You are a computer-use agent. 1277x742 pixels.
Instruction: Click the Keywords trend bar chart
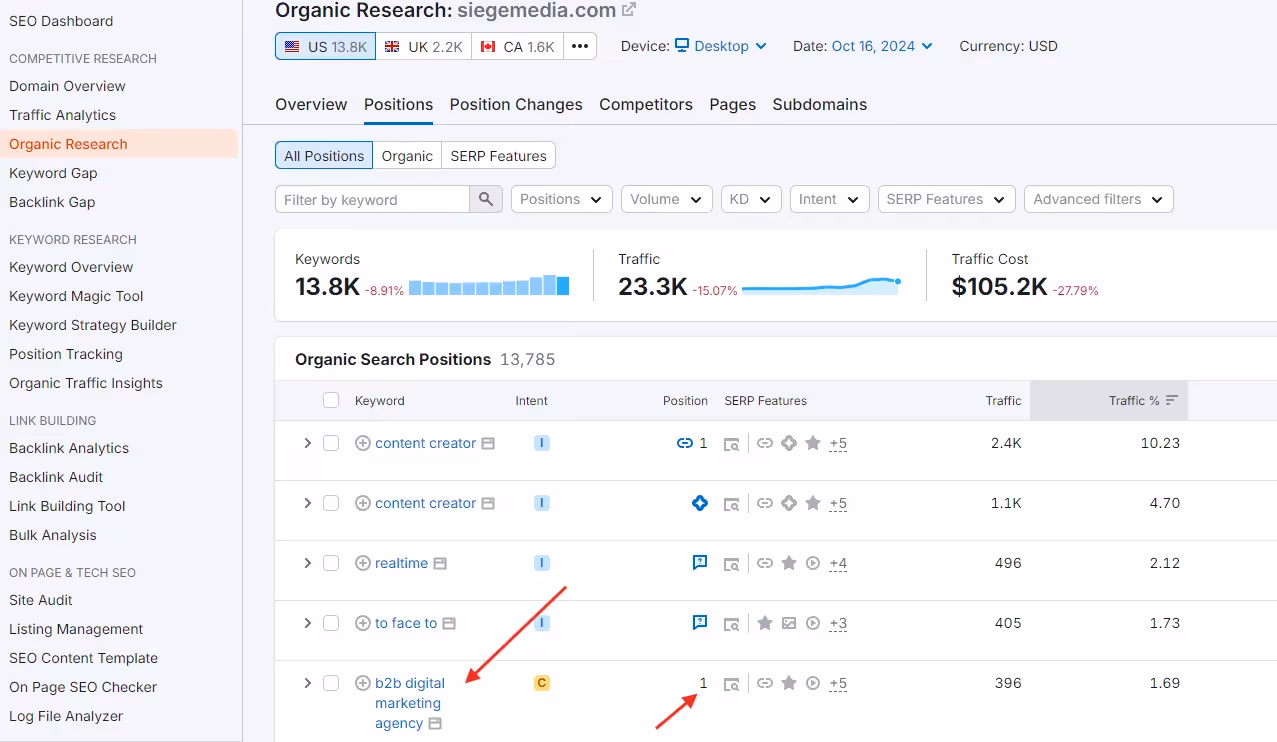[x=489, y=286]
